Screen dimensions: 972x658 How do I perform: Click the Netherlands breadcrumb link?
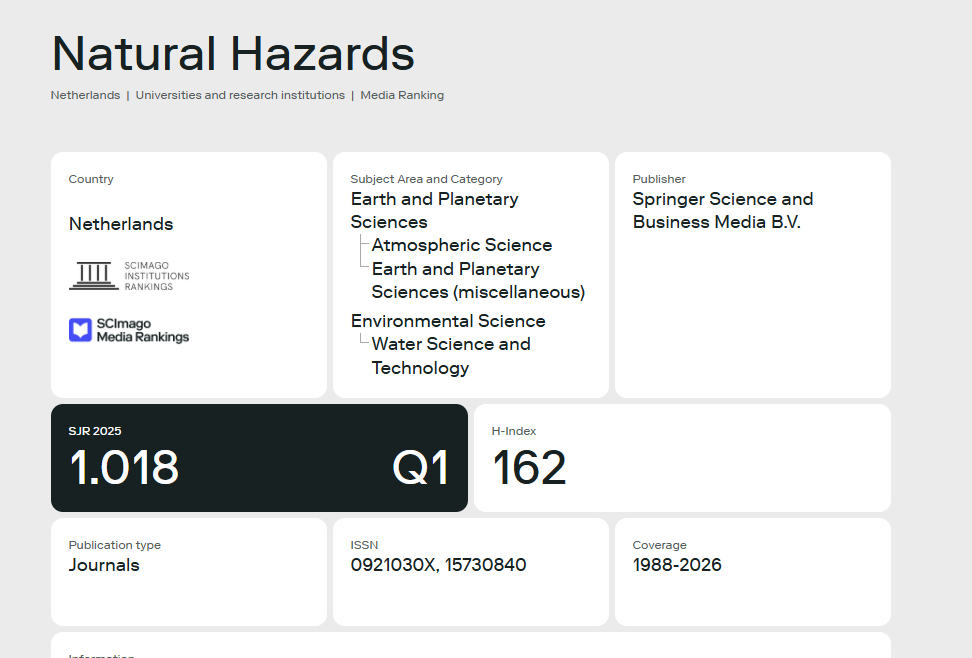pyautogui.click(x=86, y=95)
